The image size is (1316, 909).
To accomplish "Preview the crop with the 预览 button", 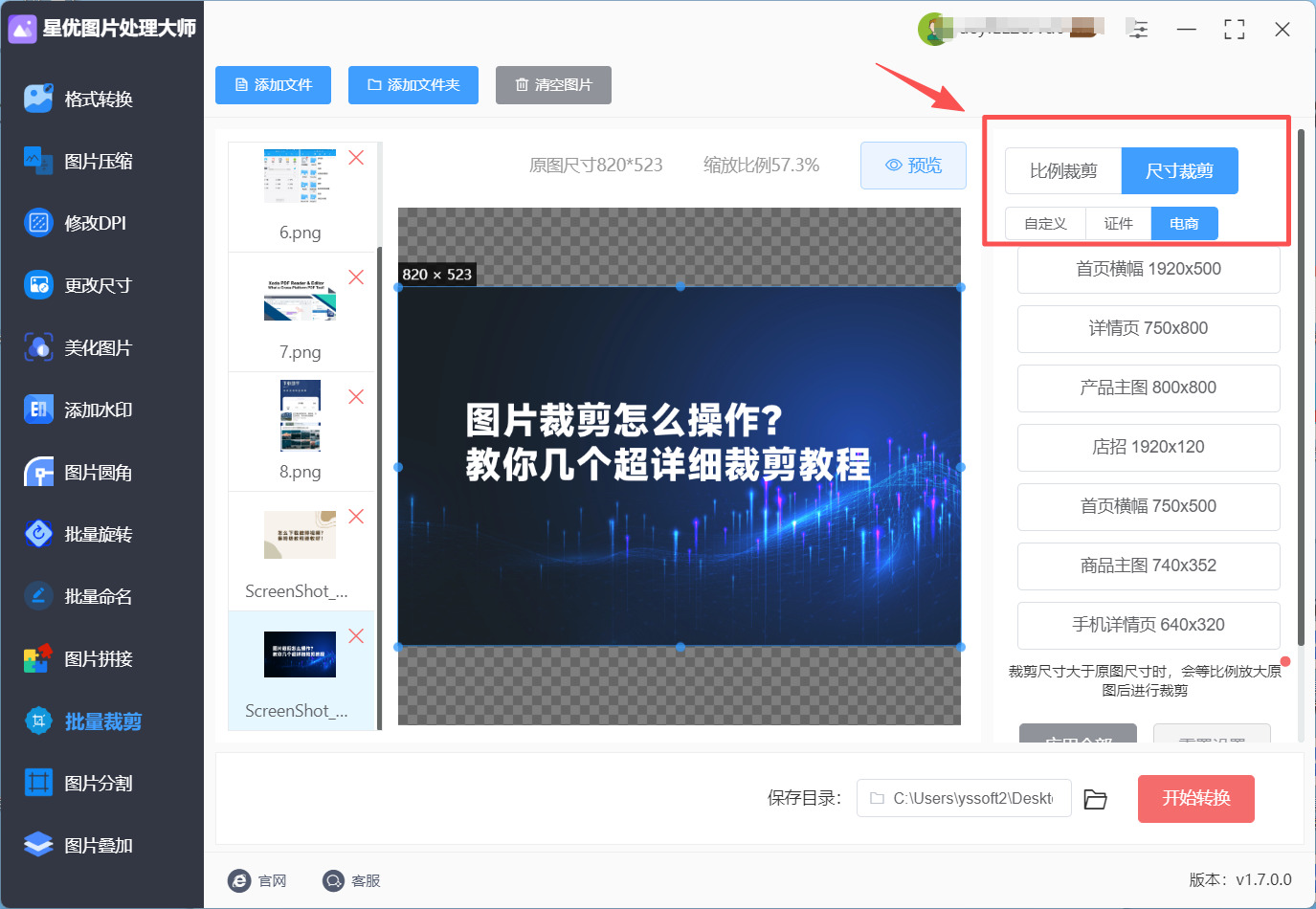I will tap(913, 166).
